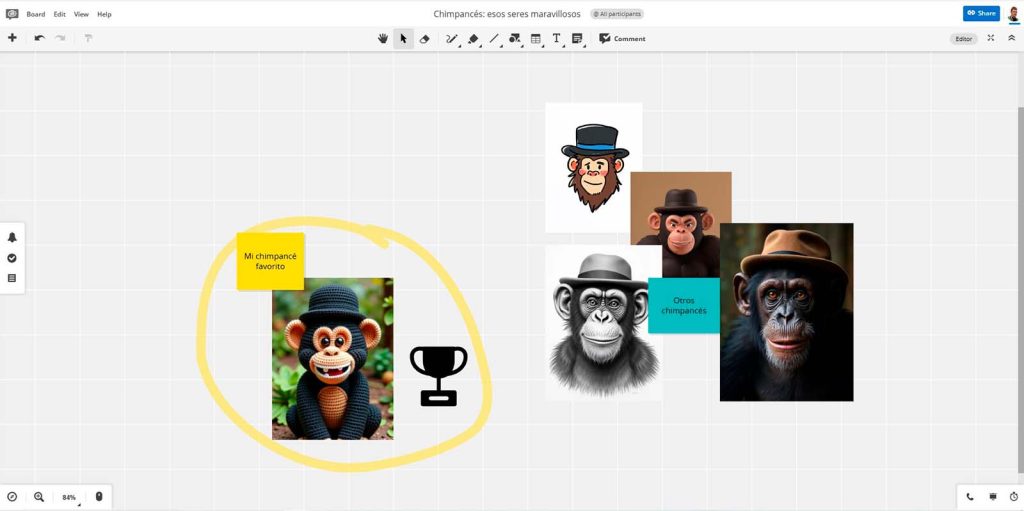Open notifications bell in left sidebar
The image size is (1024, 511).
[x=12, y=237]
